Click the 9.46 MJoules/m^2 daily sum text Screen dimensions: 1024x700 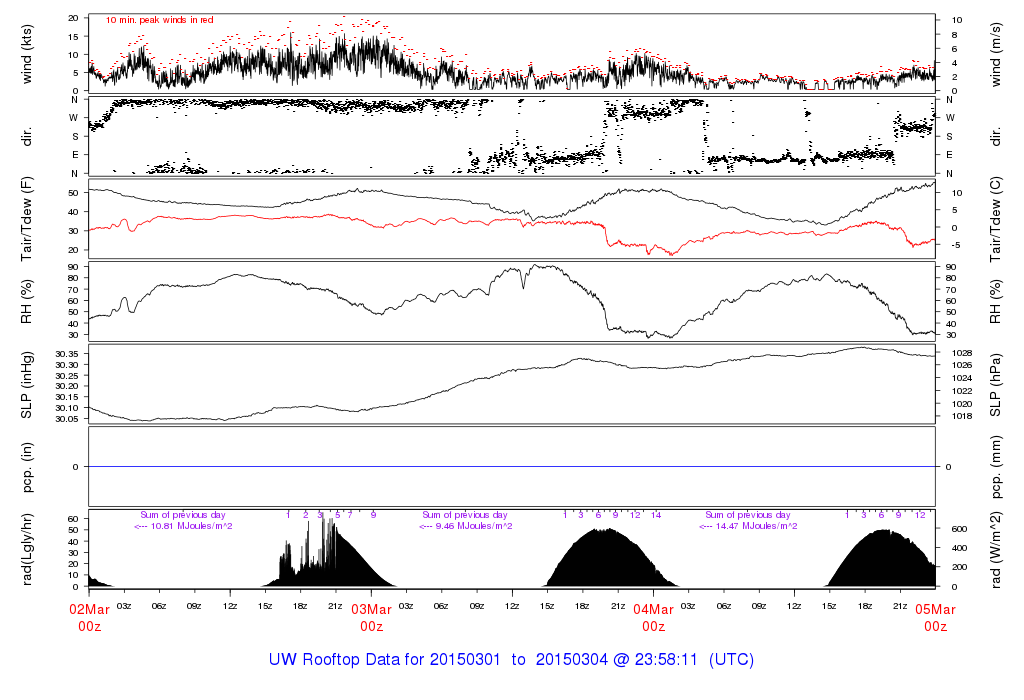click(466, 526)
